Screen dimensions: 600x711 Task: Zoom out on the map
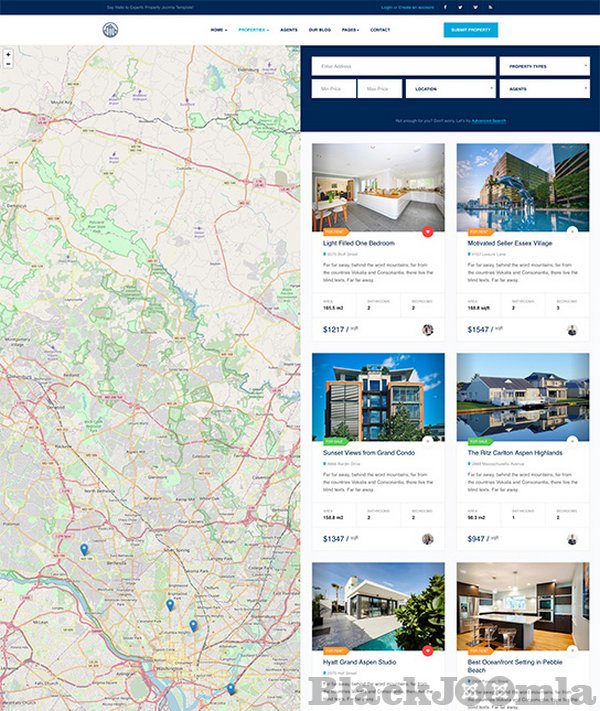pyautogui.click(x=8, y=63)
